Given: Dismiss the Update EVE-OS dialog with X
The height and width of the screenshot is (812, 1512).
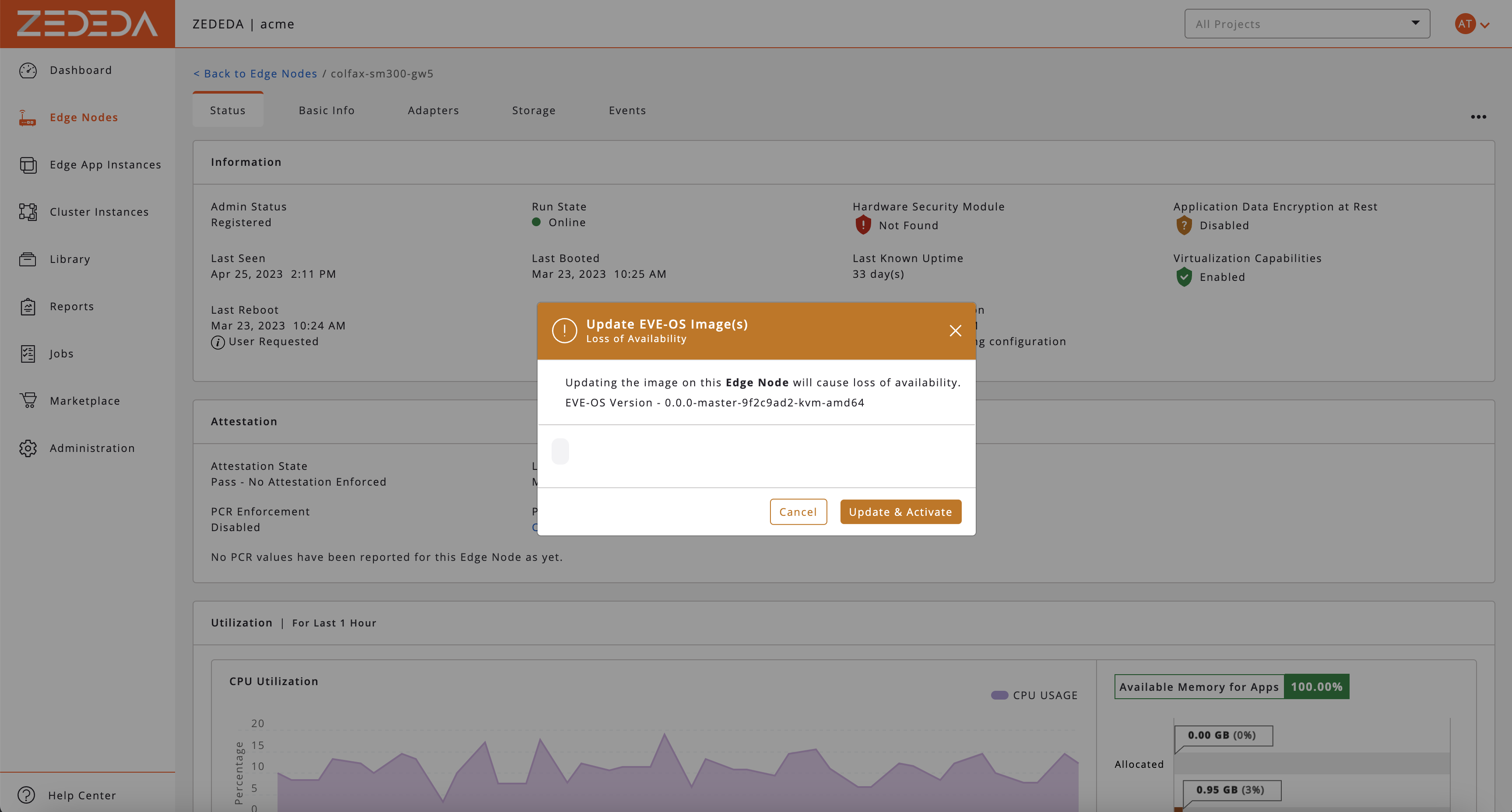Looking at the screenshot, I should tap(955, 330).
